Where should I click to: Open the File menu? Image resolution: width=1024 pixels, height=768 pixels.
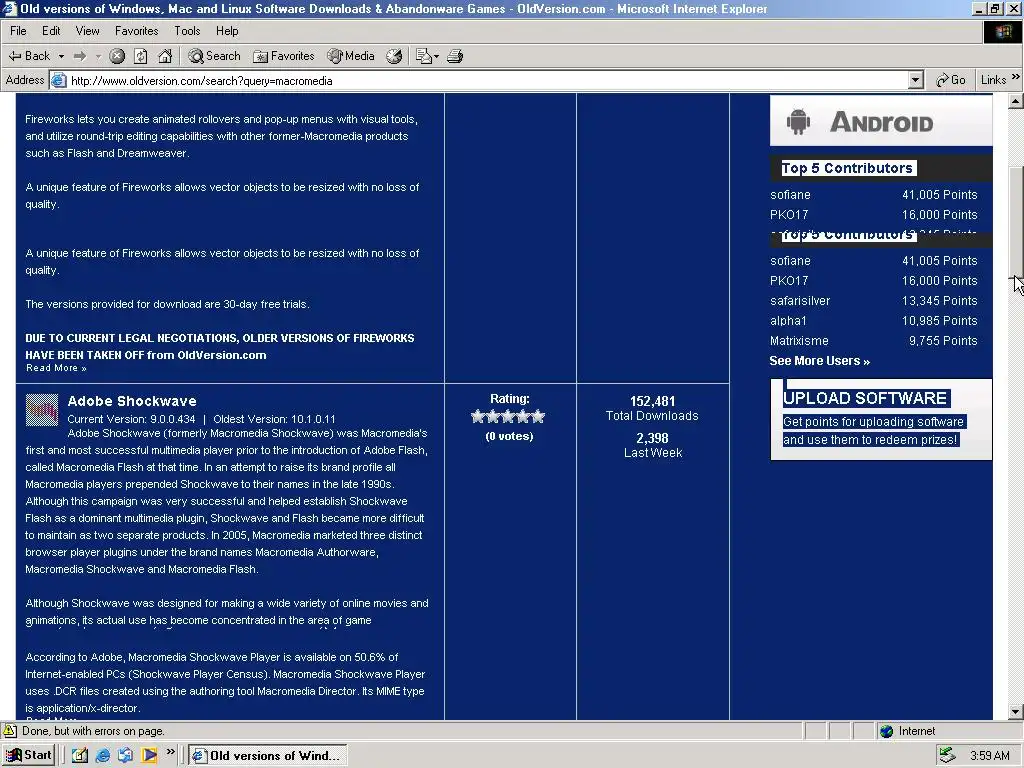(x=18, y=31)
